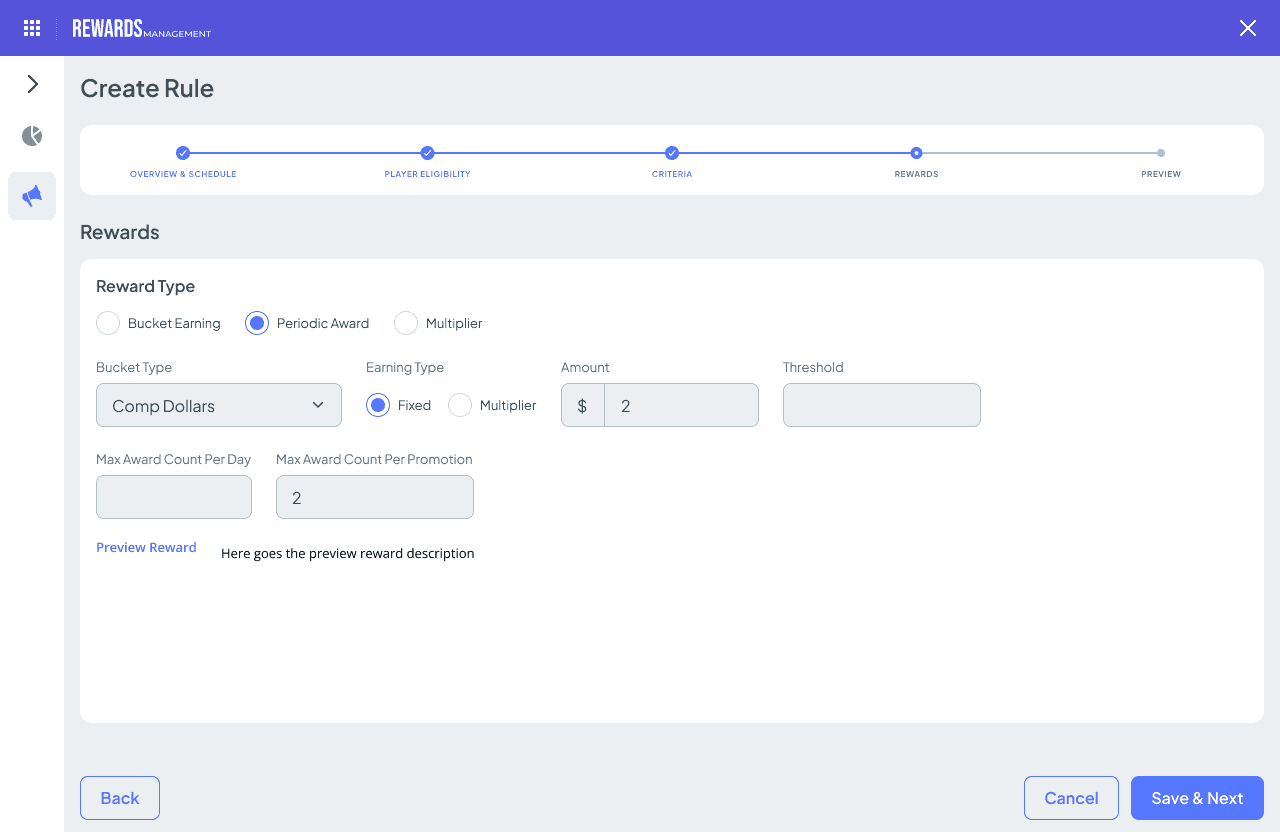Select the Bucket Earning reward type
This screenshot has width=1280, height=832.
[107, 323]
